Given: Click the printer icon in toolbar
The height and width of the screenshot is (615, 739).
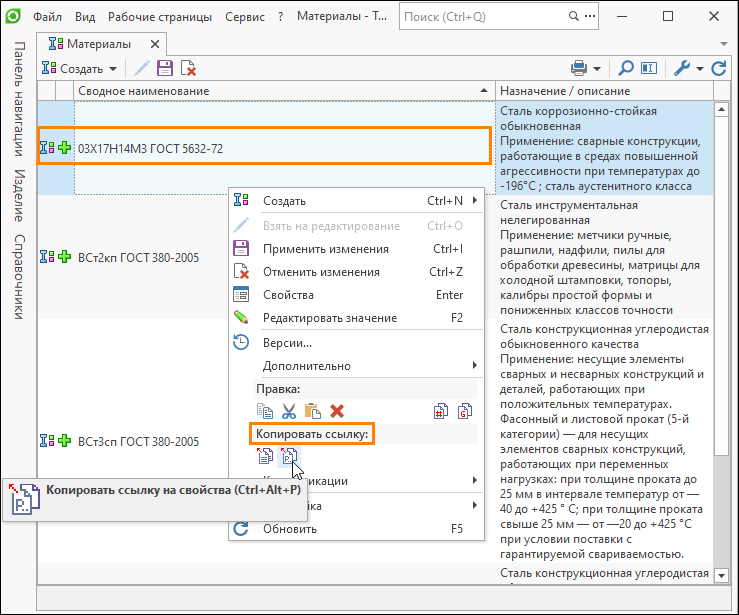Looking at the screenshot, I should click(579, 68).
